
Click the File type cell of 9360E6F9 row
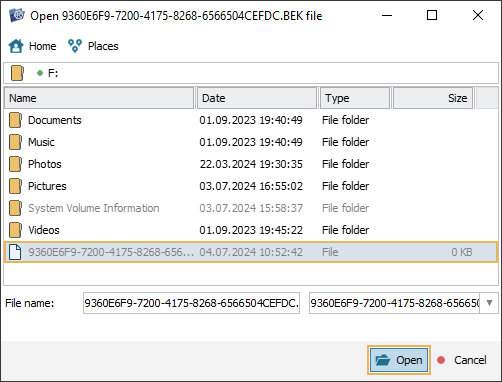pos(330,252)
